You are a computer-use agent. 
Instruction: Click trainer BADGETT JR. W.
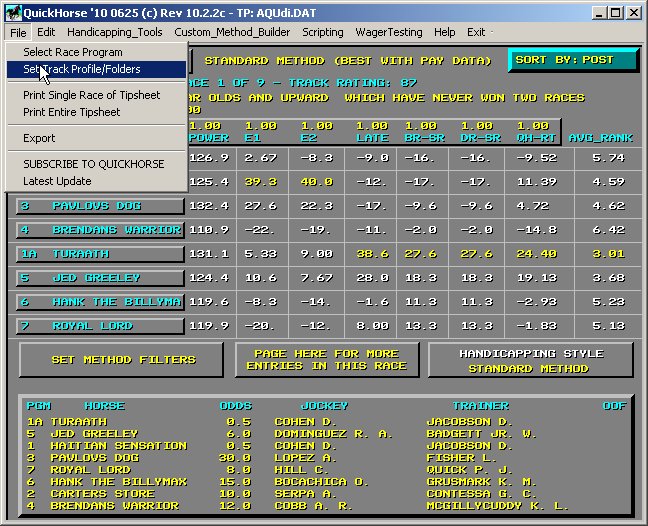(481, 433)
